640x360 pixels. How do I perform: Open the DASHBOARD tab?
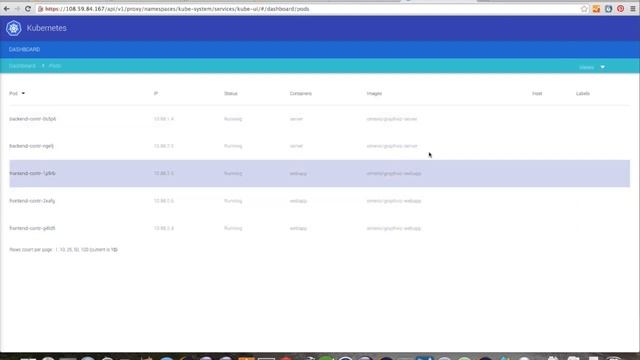[x=24, y=49]
